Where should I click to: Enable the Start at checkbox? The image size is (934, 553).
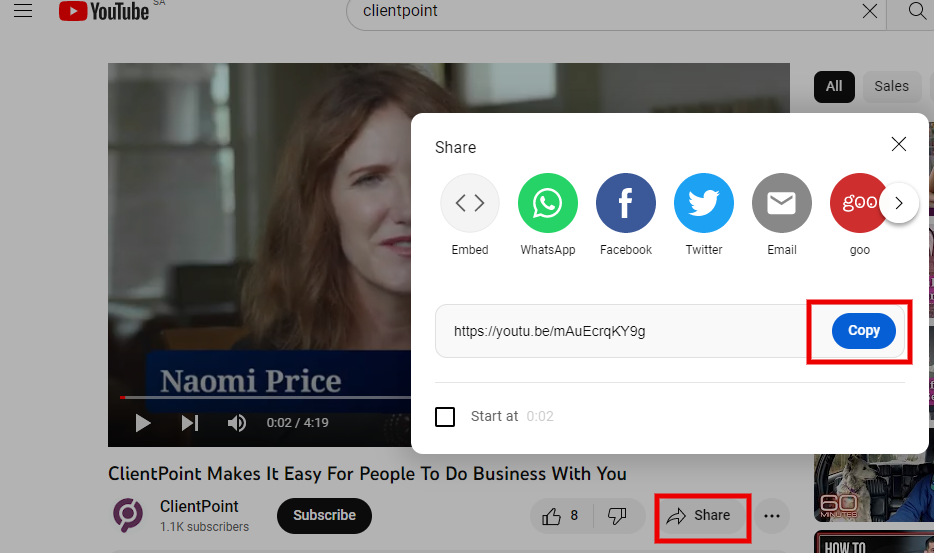[445, 417]
